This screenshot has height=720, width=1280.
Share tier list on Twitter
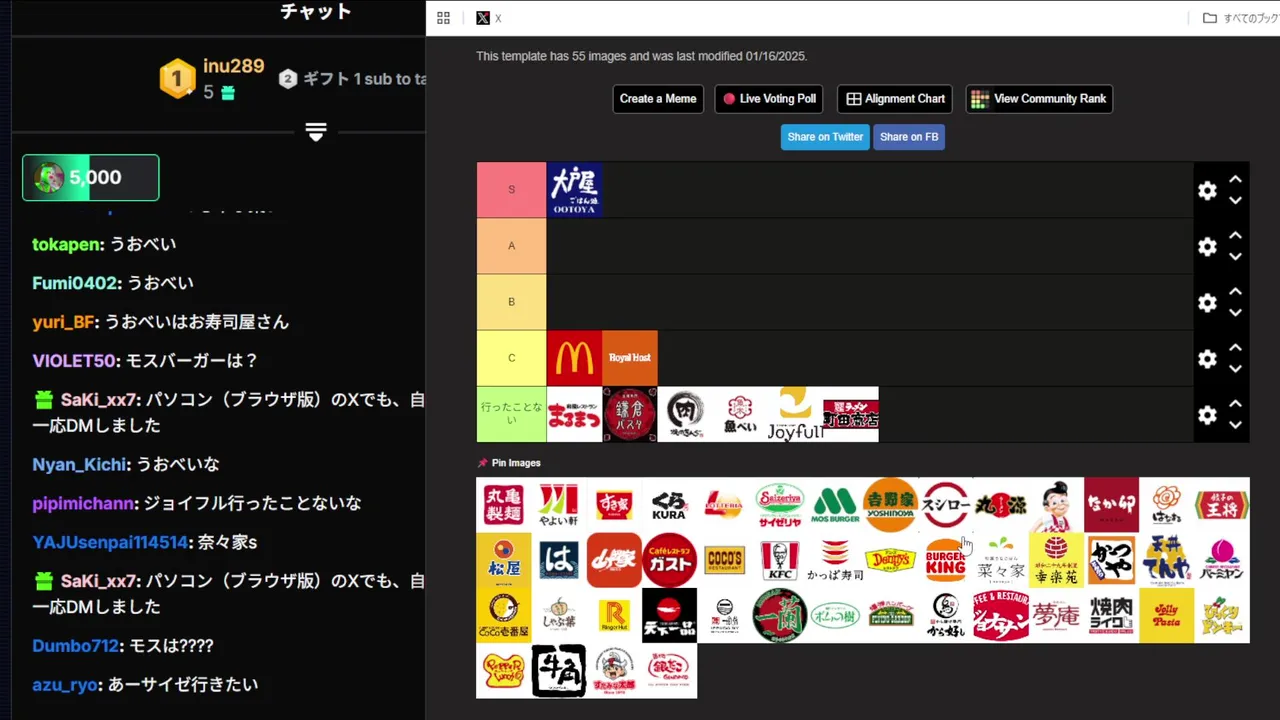(x=825, y=137)
